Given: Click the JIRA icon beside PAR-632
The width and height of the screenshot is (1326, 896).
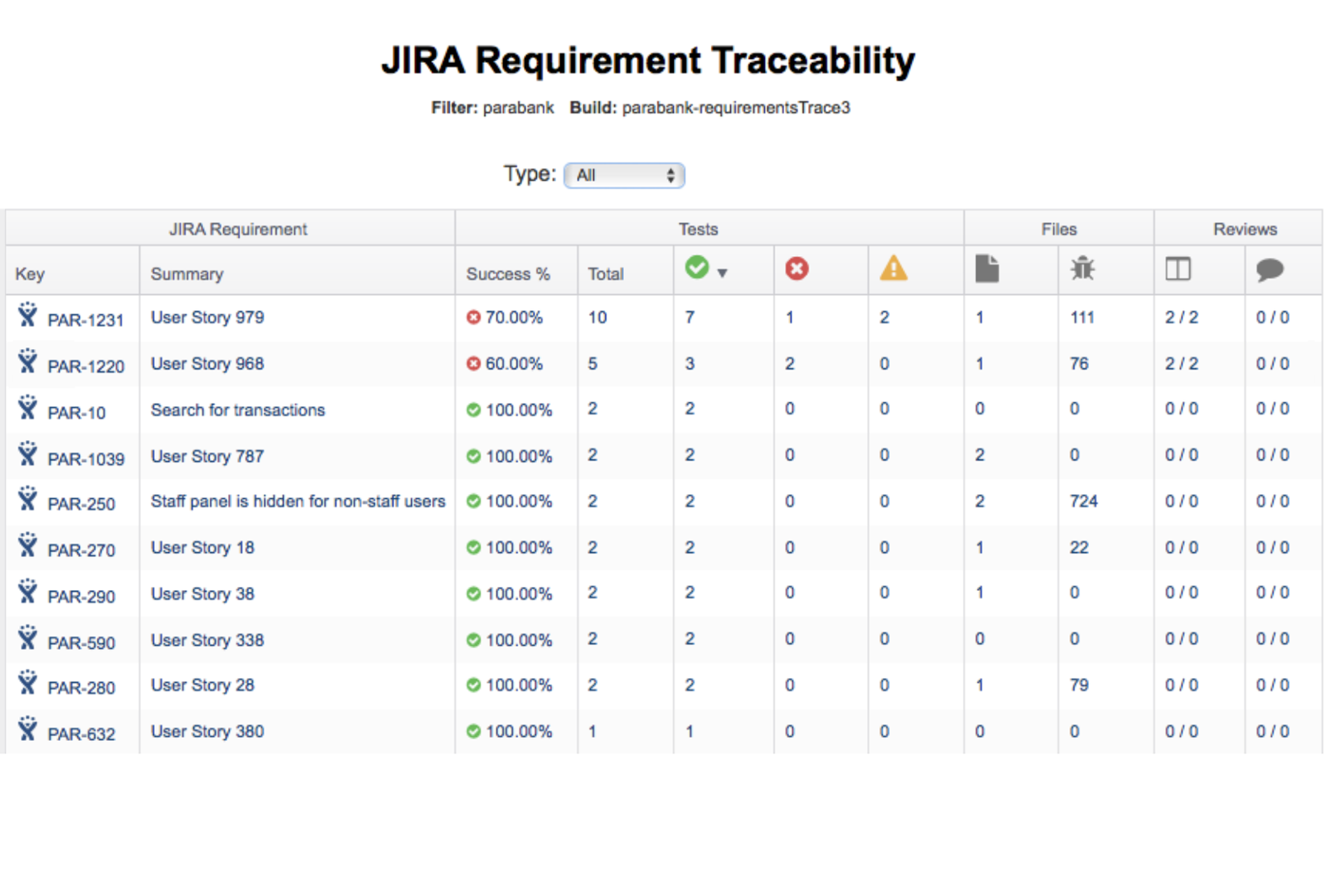Looking at the screenshot, I should (27, 729).
